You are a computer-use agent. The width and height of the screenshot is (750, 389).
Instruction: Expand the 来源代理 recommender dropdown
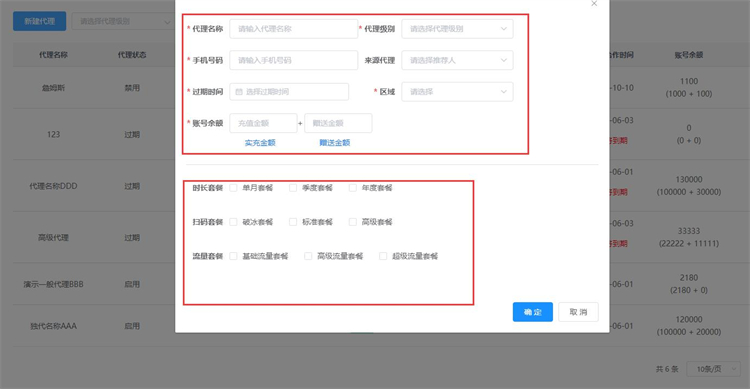tap(457, 60)
